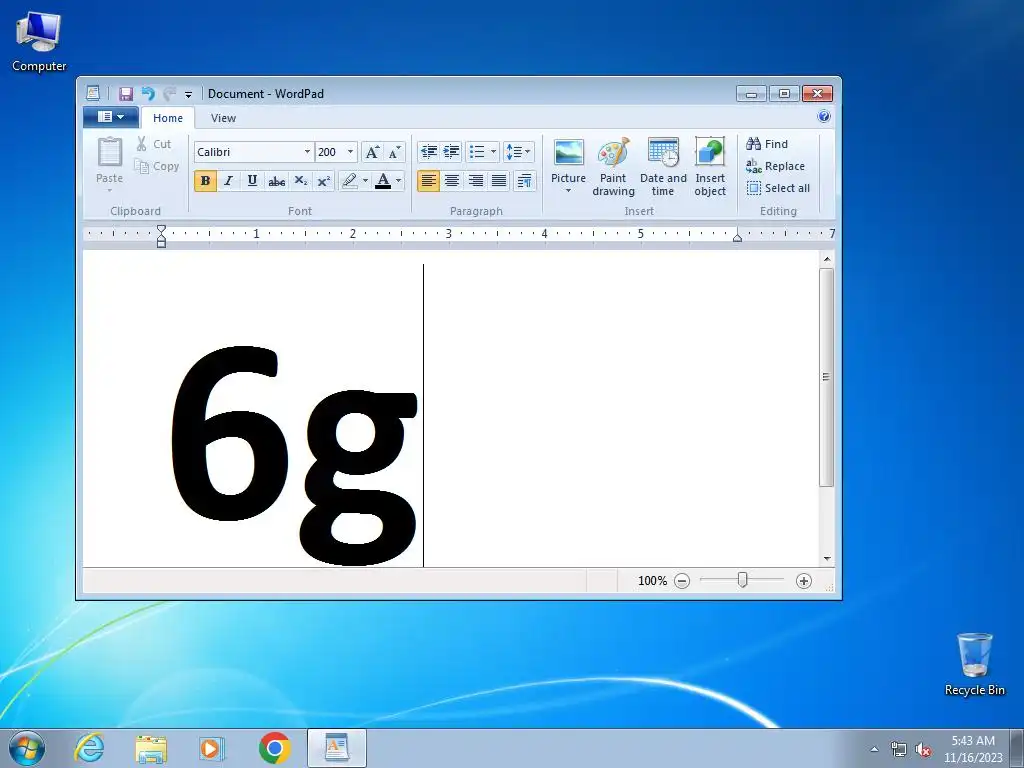Expand the font color dropdown arrow
Viewport: 1024px width, 768px height.
click(399, 181)
